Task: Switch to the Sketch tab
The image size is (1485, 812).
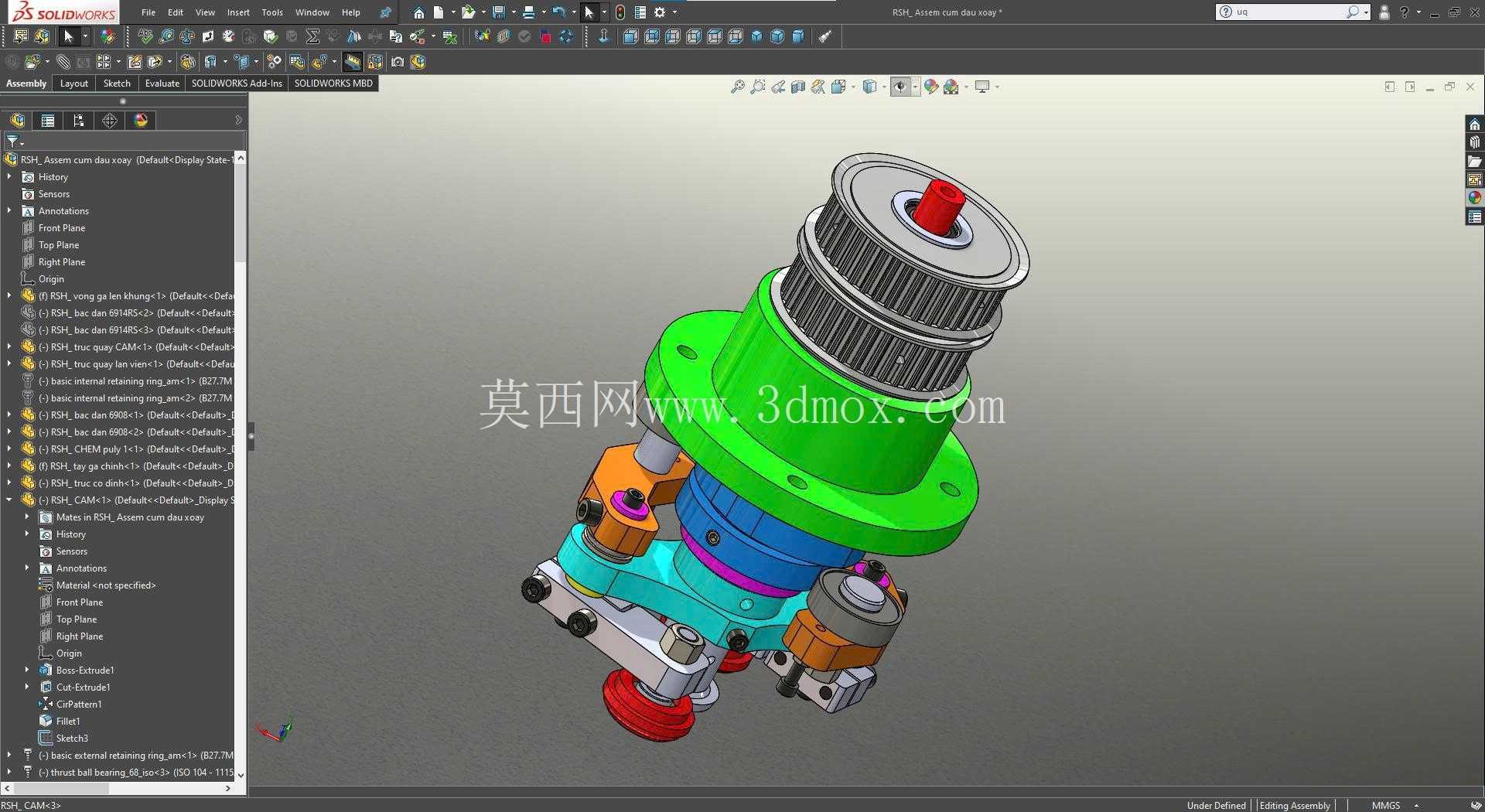Action: click(x=117, y=84)
